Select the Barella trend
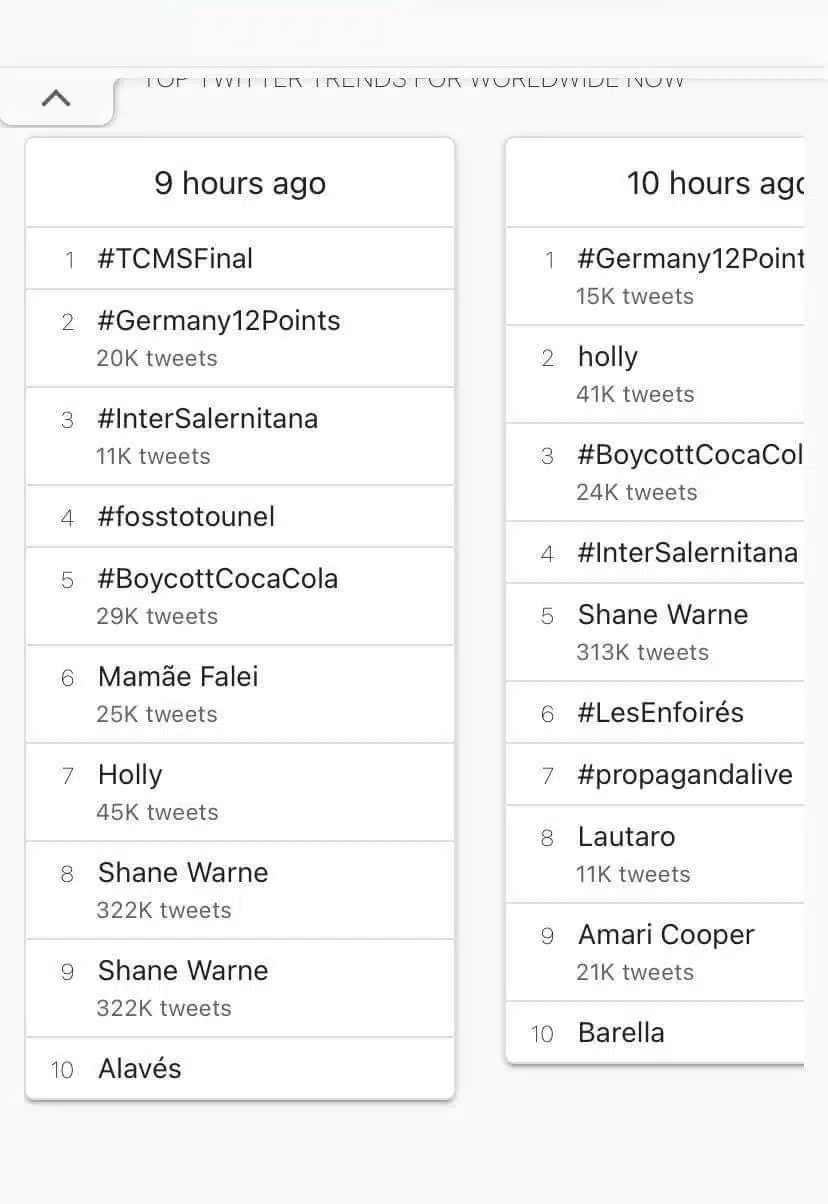This screenshot has height=1204, width=828. [655, 1033]
